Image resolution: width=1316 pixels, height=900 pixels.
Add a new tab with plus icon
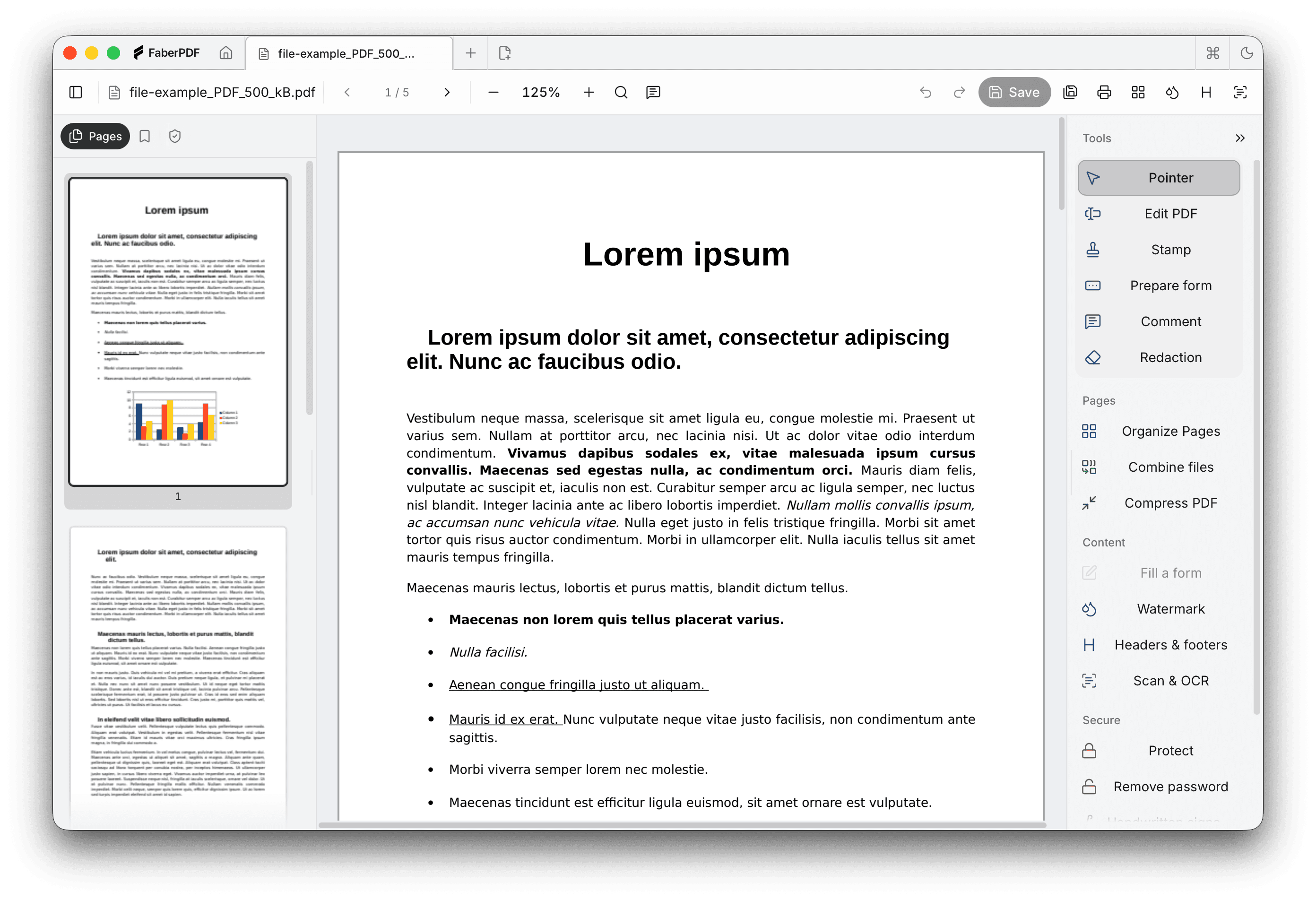[x=470, y=53]
